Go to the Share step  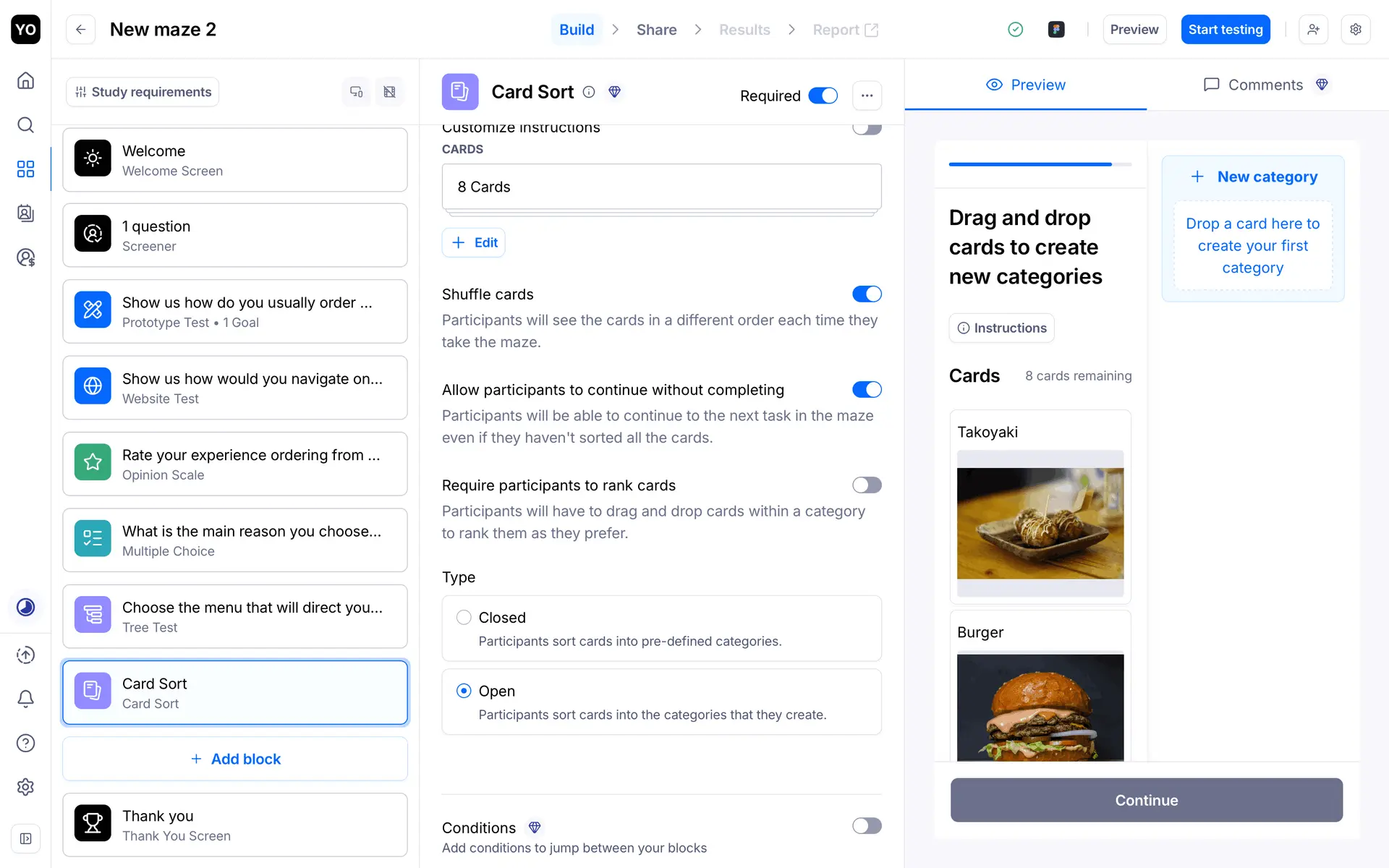click(x=656, y=30)
